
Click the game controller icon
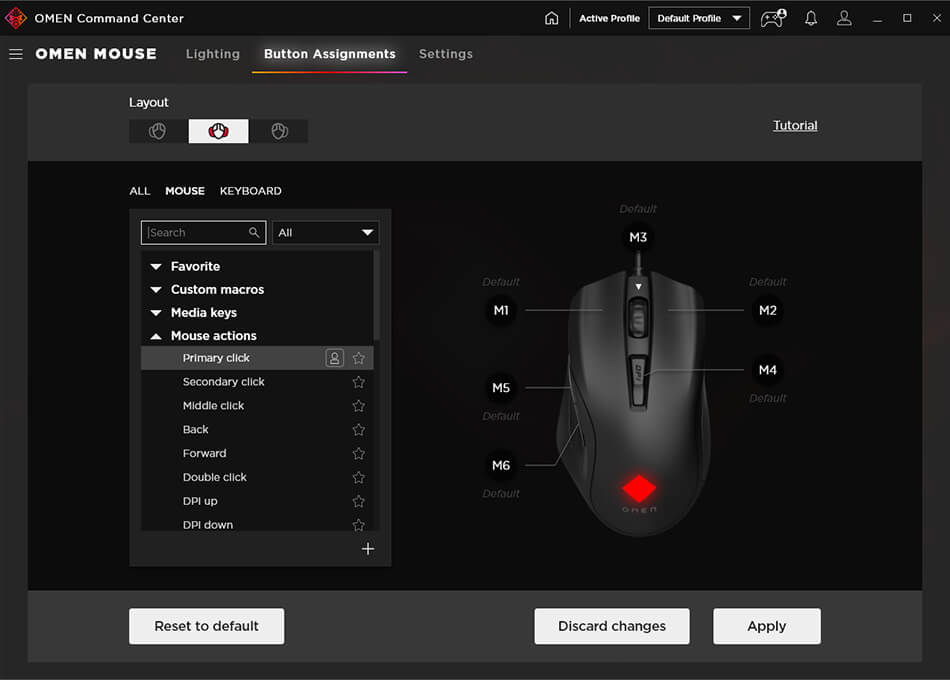click(772, 18)
